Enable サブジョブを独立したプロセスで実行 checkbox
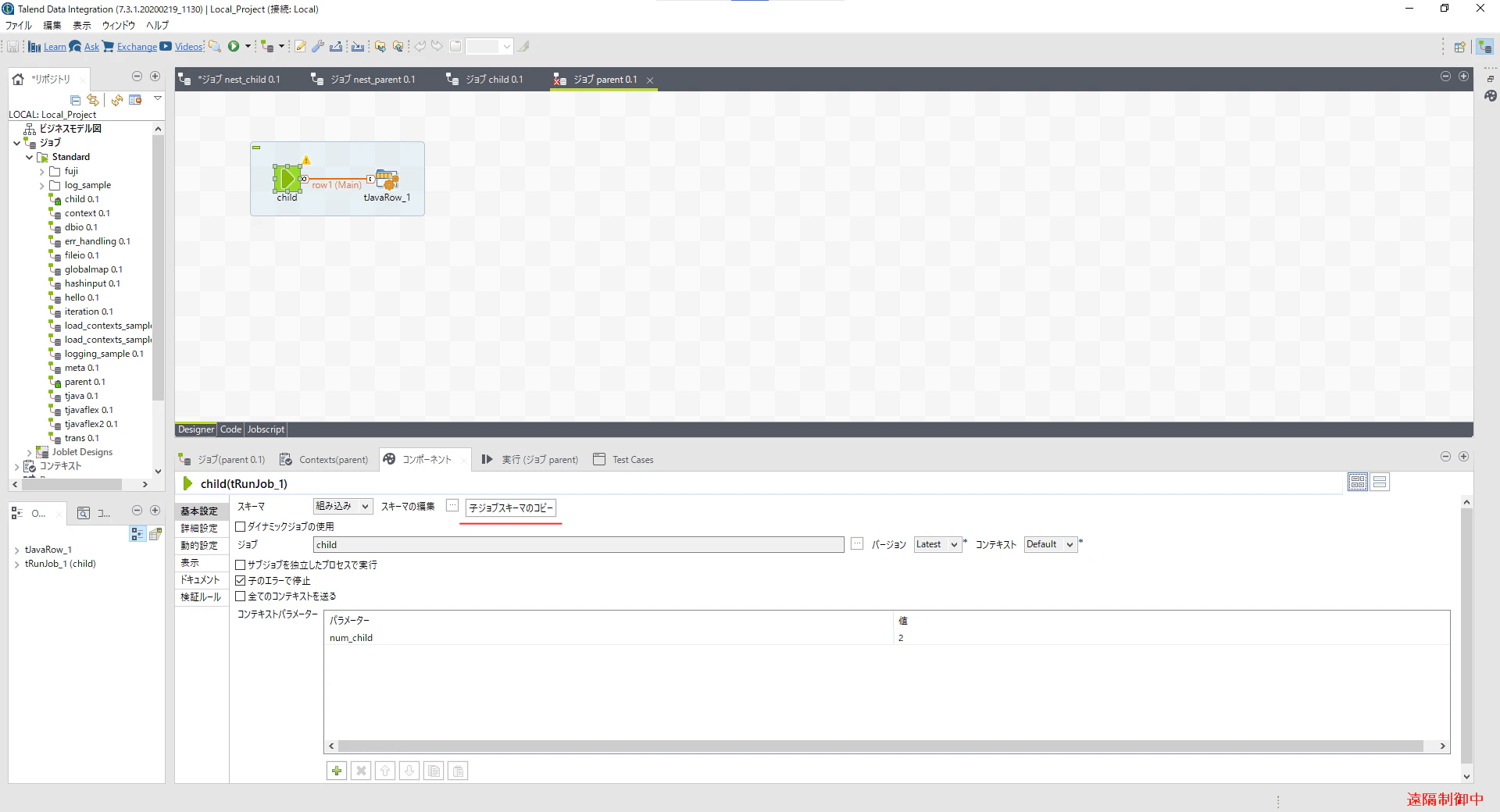The height and width of the screenshot is (812, 1500). 241,564
